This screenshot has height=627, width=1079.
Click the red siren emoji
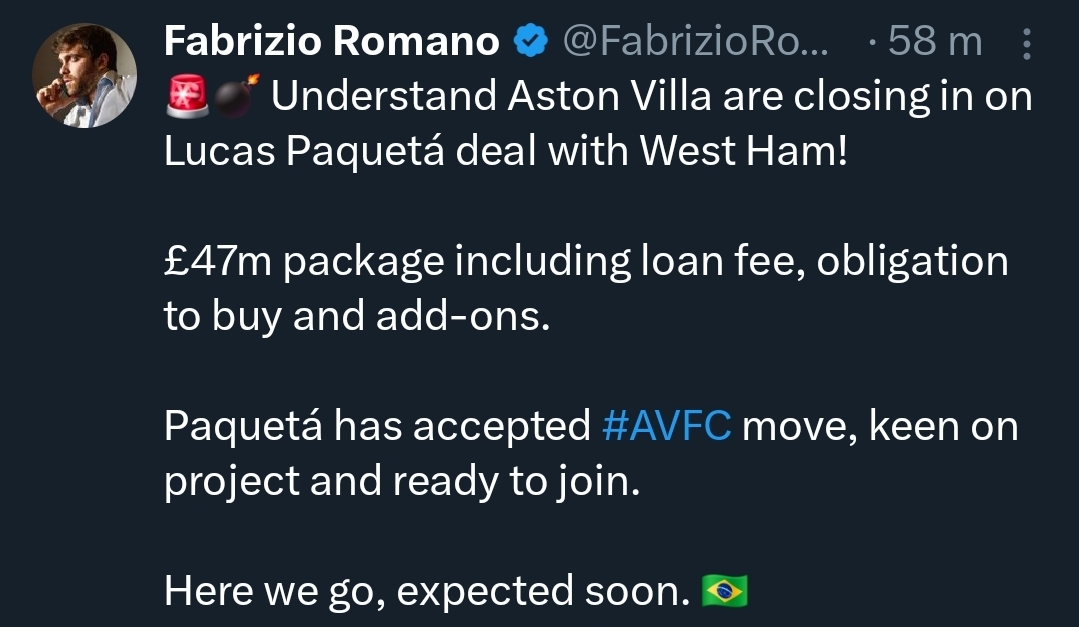coord(186,97)
